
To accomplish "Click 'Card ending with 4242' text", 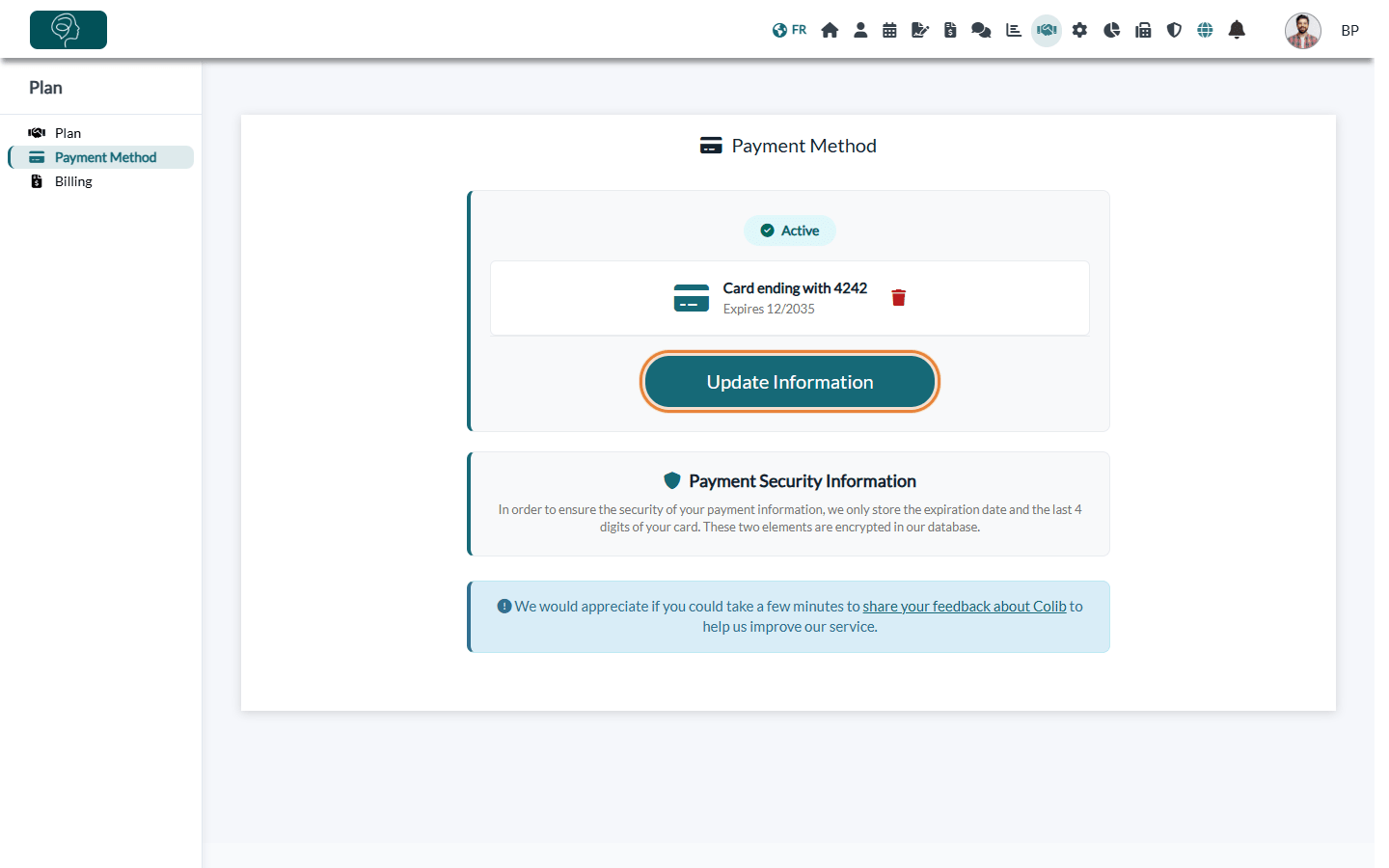I will pyautogui.click(x=795, y=288).
